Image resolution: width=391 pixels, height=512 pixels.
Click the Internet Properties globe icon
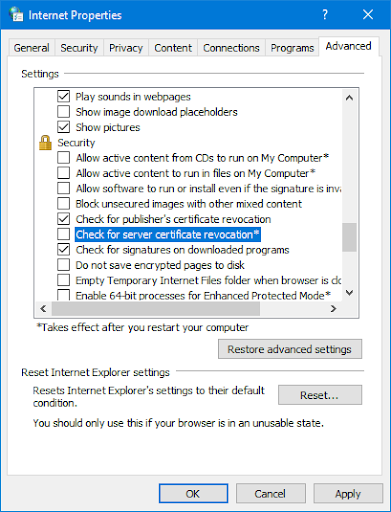click(x=16, y=14)
